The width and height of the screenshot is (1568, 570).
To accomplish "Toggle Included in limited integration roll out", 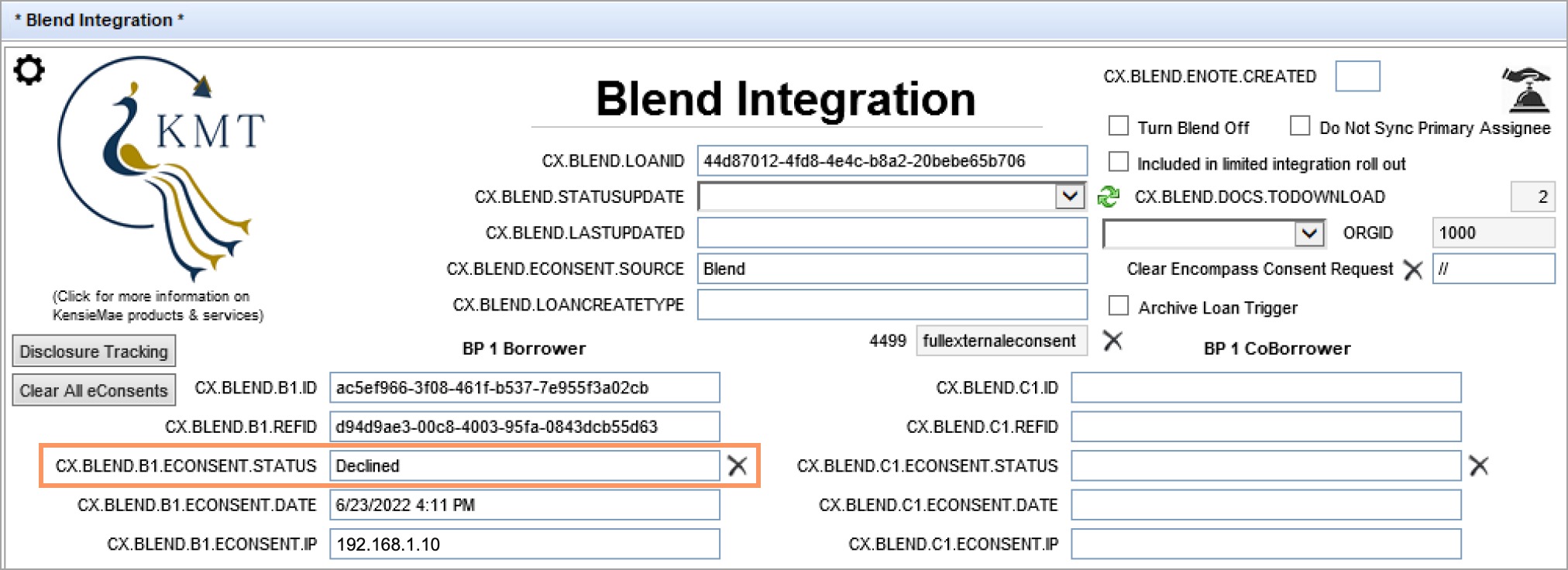I will click(x=1119, y=161).
